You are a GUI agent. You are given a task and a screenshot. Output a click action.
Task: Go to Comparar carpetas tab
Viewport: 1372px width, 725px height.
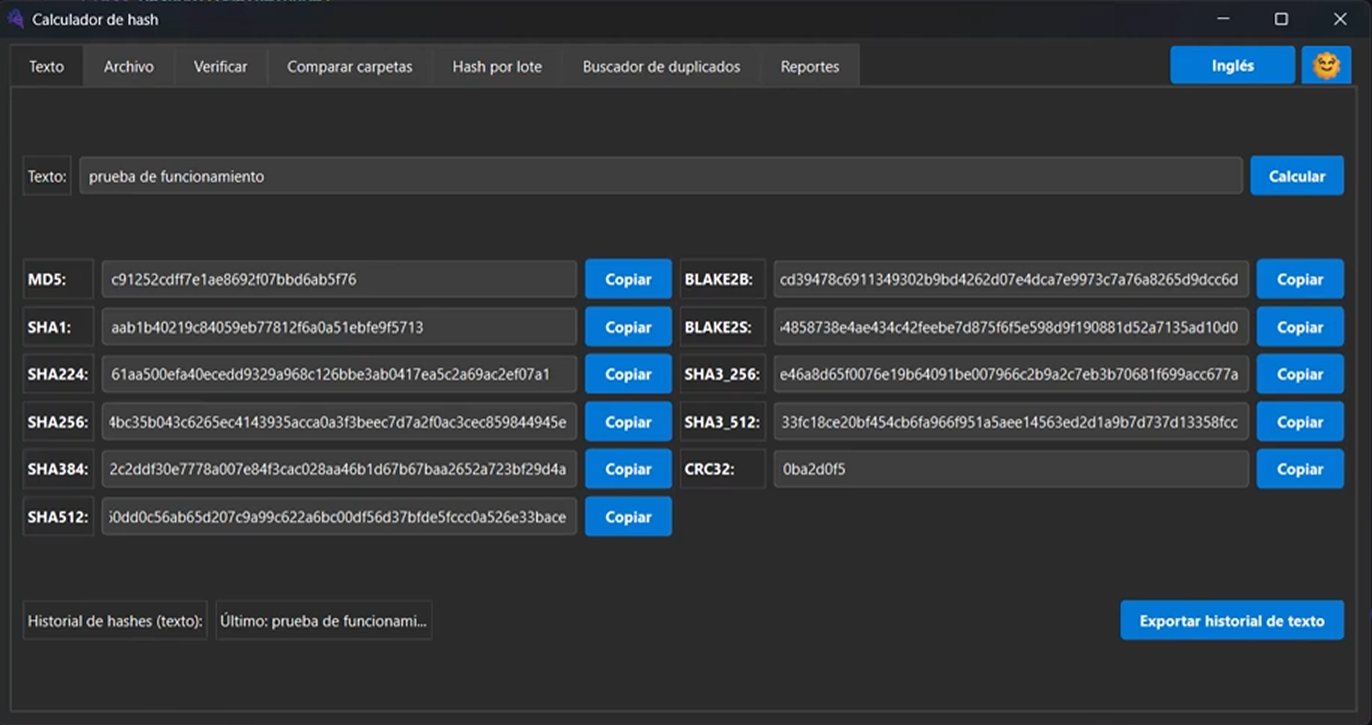349,67
